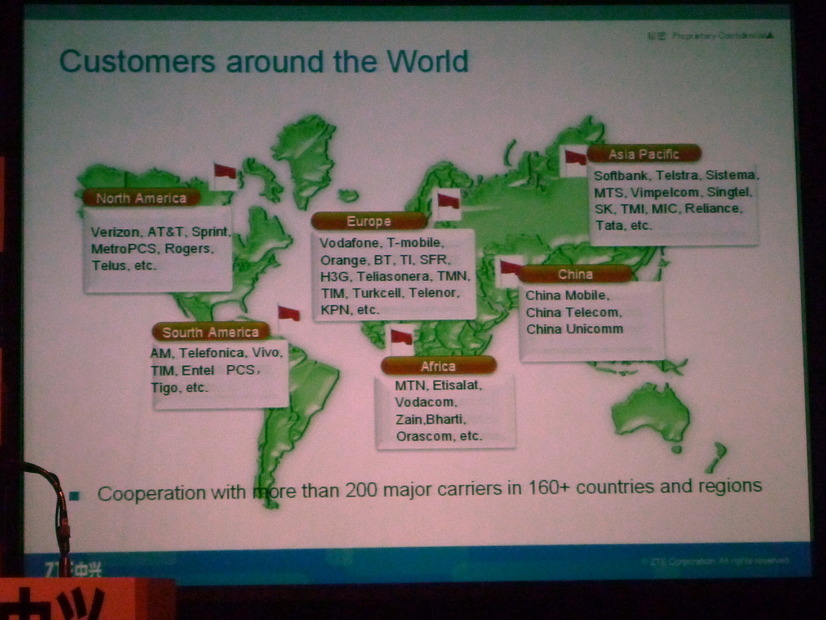Viewport: 826px width, 620px height.
Task: Click the line 'Tigo, etc.'
Action: (x=179, y=388)
